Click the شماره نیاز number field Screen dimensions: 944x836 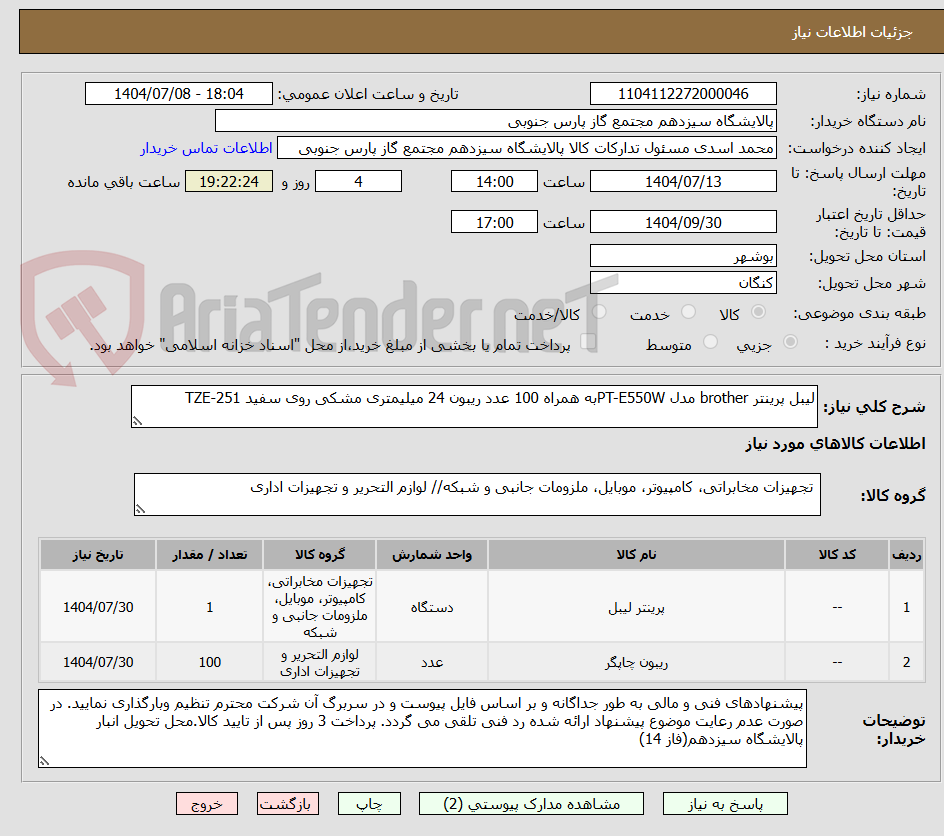click(683, 93)
